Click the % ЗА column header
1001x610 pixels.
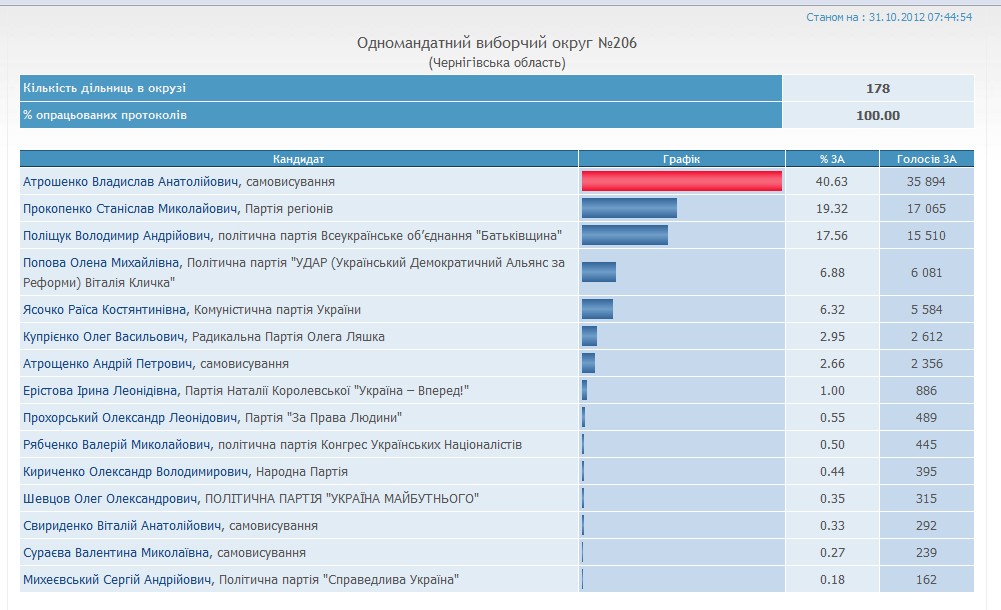tap(832, 159)
